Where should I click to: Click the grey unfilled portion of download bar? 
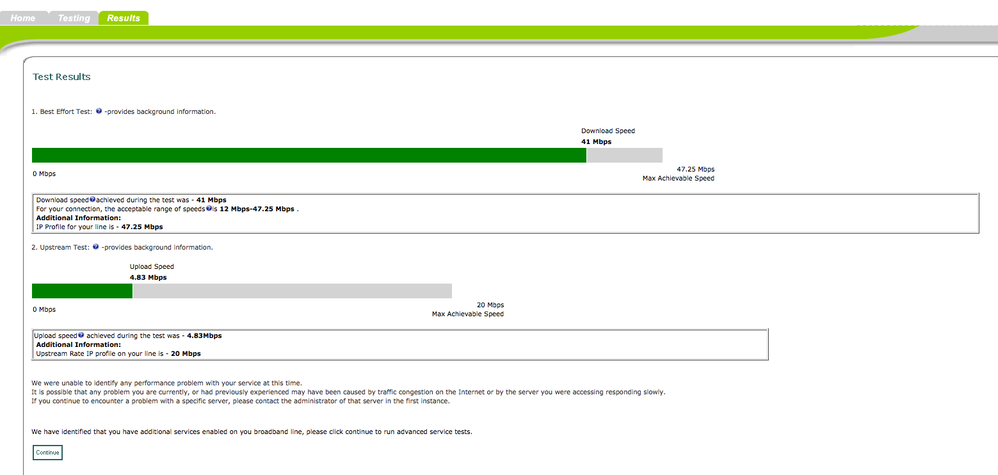click(624, 155)
